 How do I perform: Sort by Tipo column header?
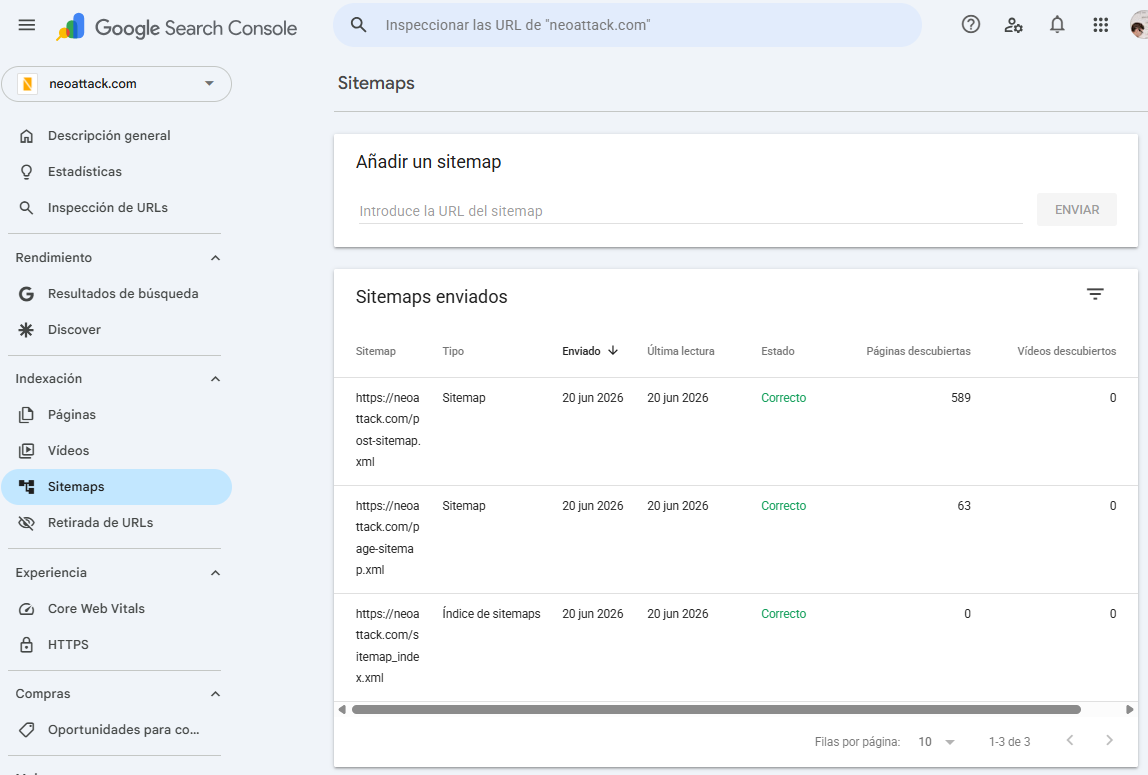tap(452, 351)
